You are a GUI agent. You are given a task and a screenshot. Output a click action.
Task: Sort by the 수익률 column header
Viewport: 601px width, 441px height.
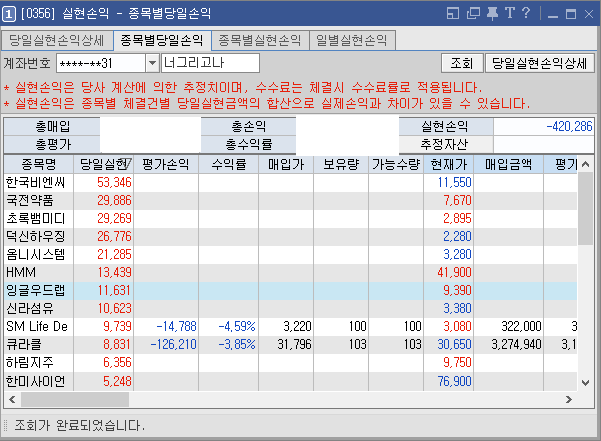coord(228,164)
